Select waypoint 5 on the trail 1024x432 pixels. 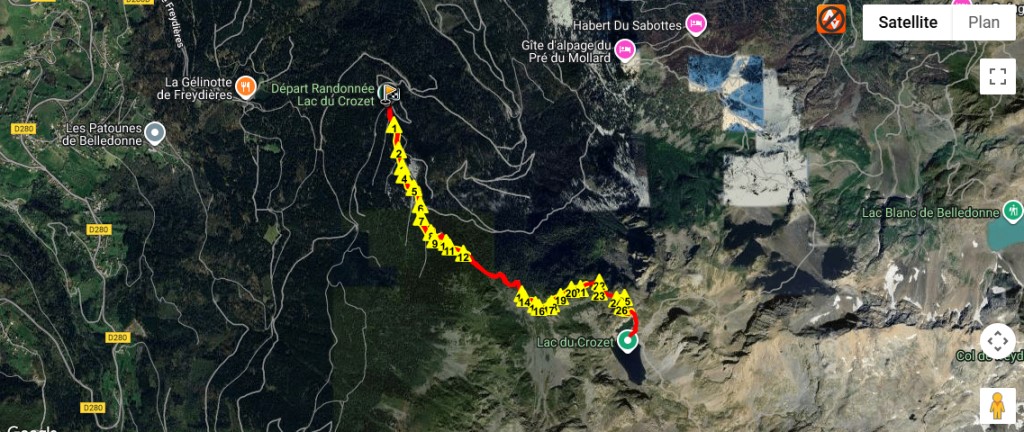[x=413, y=190]
